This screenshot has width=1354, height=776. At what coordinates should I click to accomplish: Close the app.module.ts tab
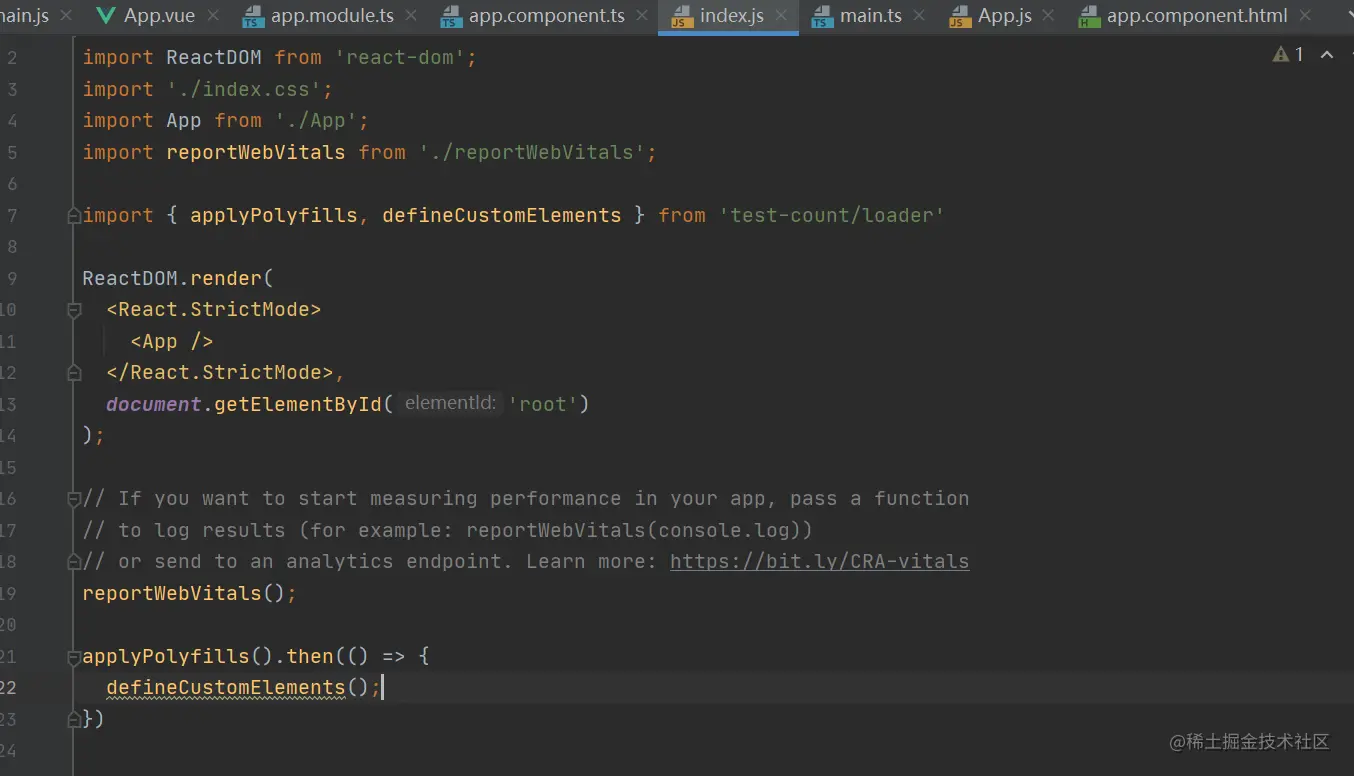click(412, 16)
